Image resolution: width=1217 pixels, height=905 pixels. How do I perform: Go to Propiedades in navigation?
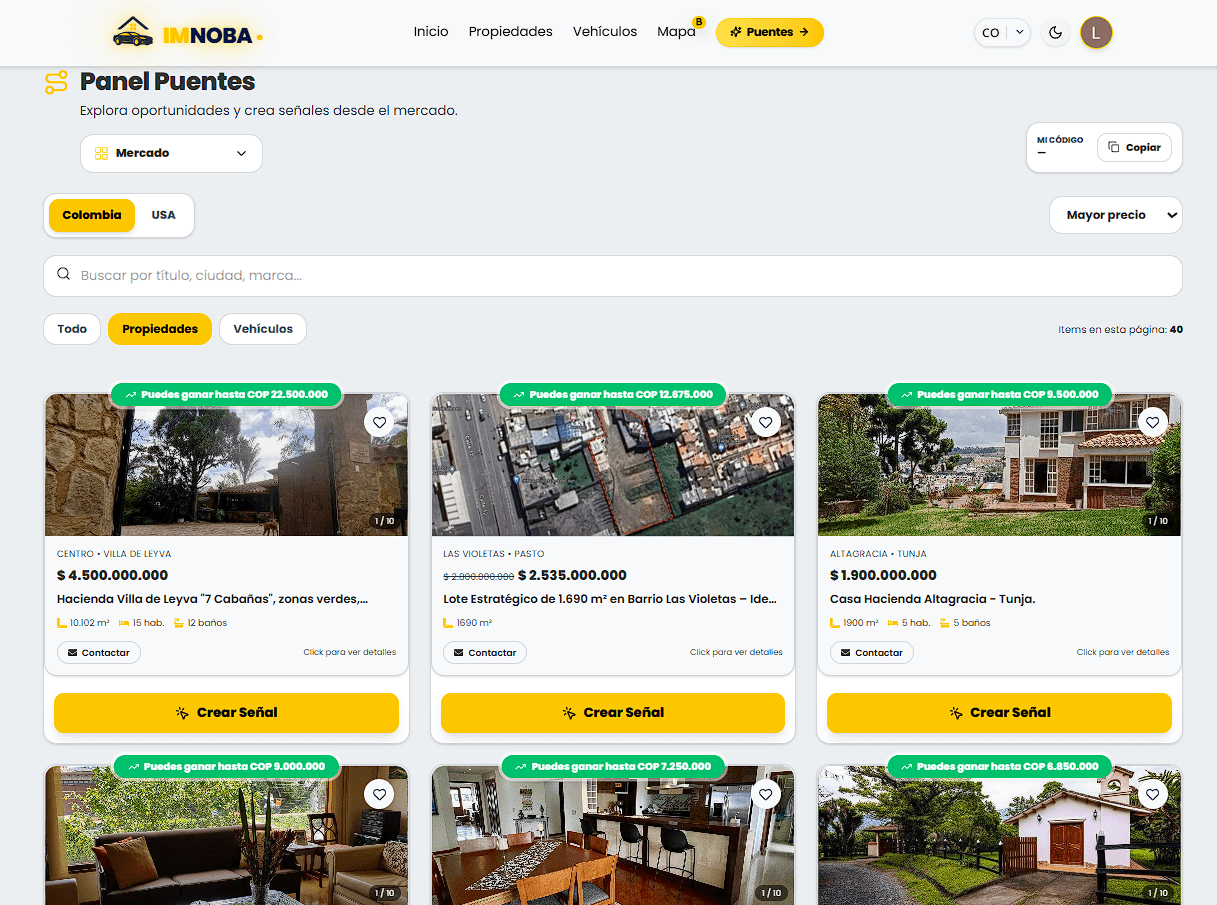pyautogui.click(x=510, y=32)
